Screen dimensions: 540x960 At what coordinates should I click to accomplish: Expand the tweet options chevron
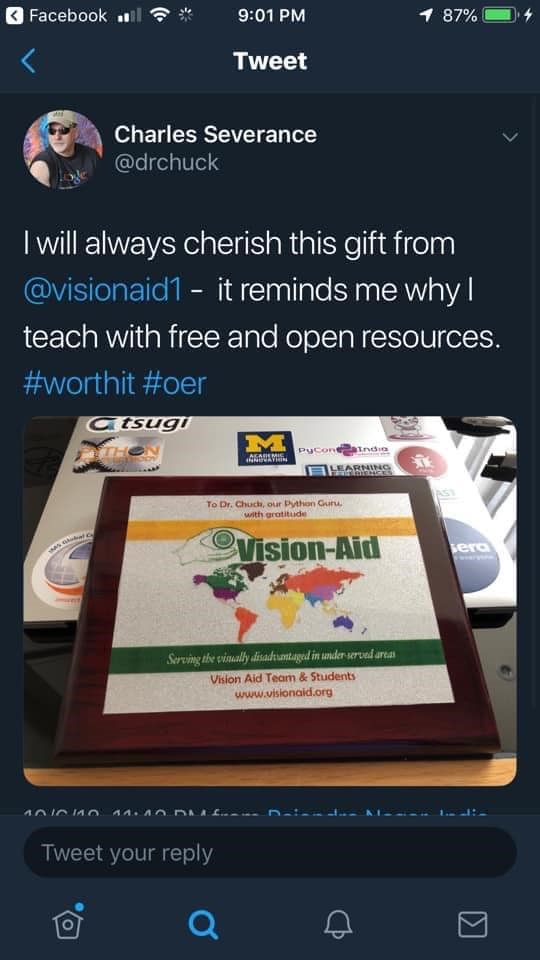pos(509,137)
